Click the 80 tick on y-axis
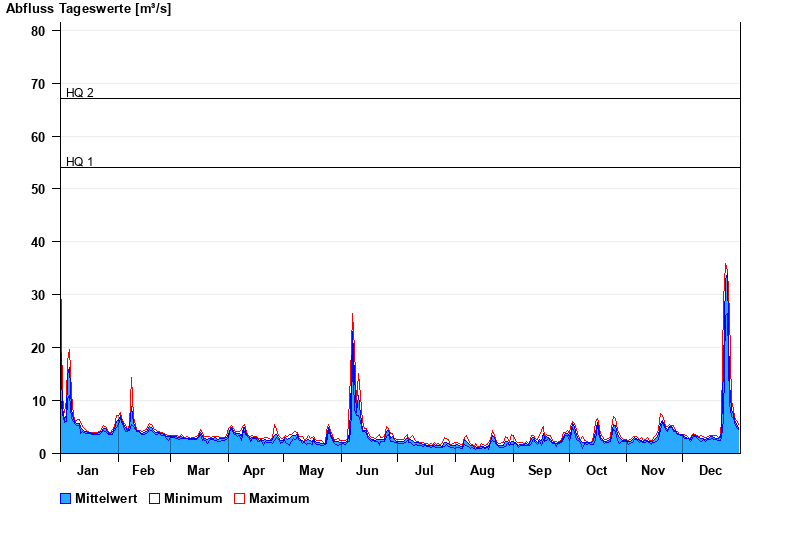 pyautogui.click(x=38, y=31)
